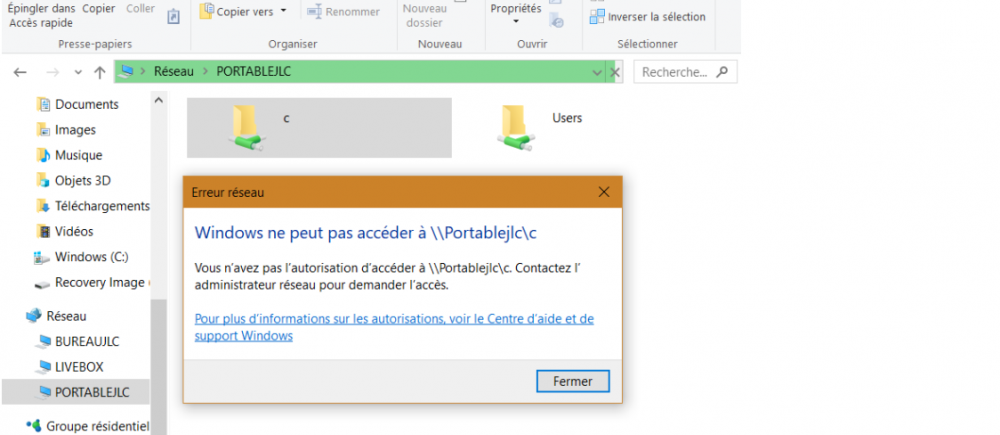Screen dimensions: 1000x435
Task: Click the computer icon in address bar
Action: [x=127, y=71]
